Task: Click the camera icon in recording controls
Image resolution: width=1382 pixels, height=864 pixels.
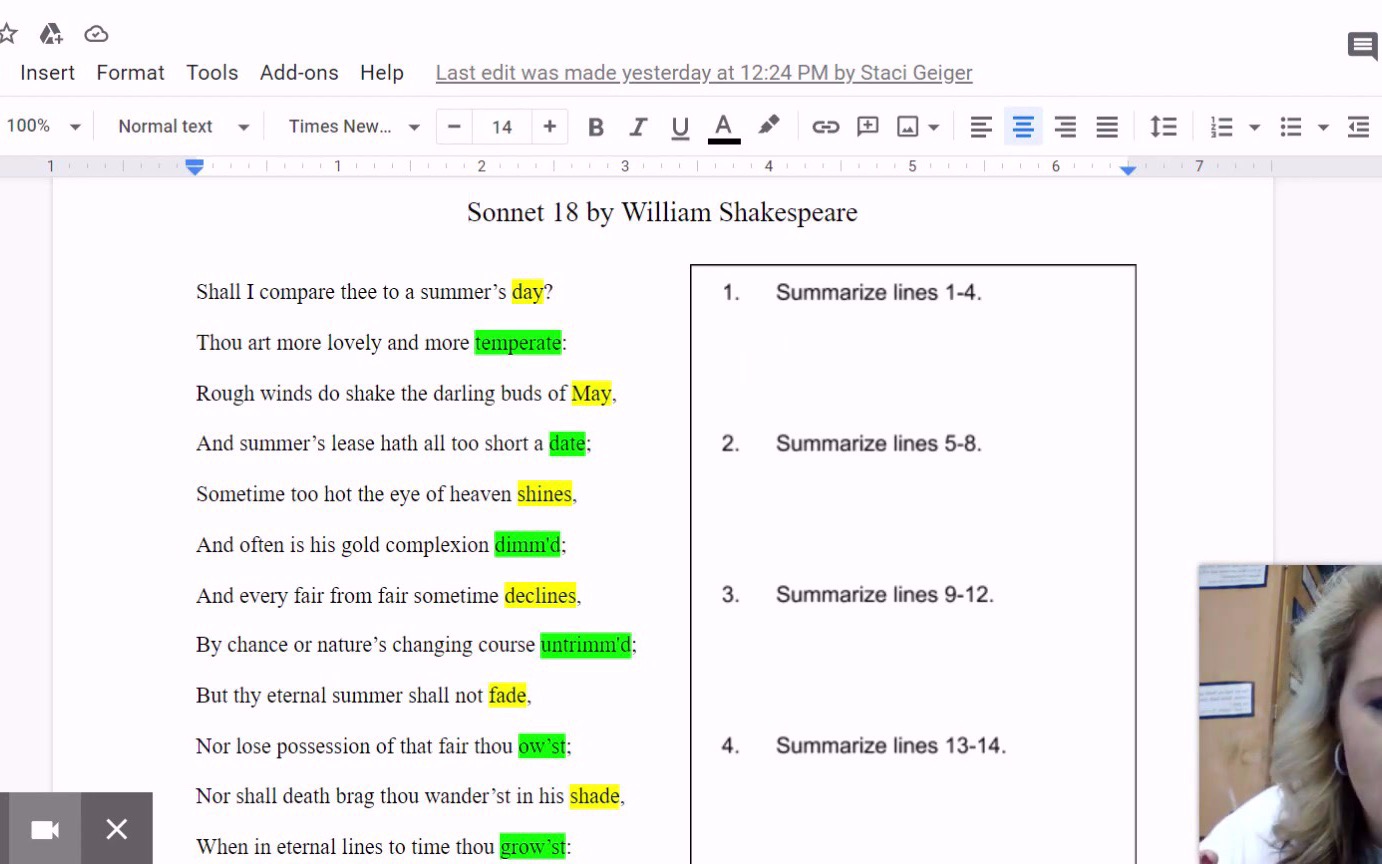Action: (x=45, y=829)
